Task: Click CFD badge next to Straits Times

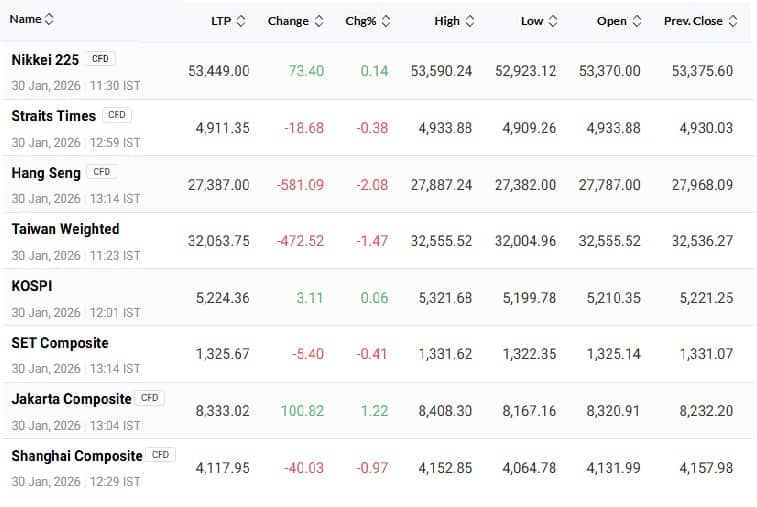Action: click(117, 115)
